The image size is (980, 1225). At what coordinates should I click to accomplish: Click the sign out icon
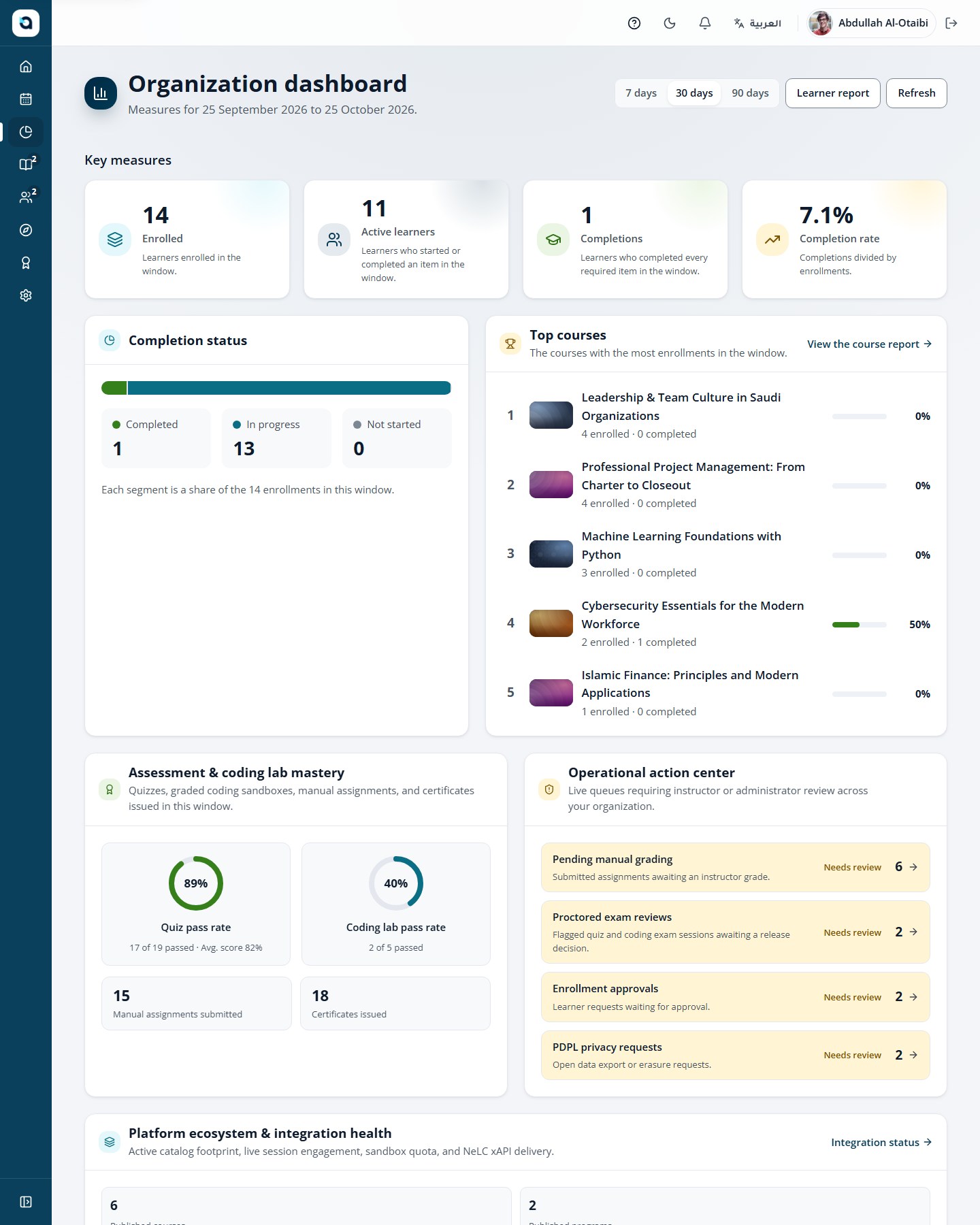click(951, 23)
